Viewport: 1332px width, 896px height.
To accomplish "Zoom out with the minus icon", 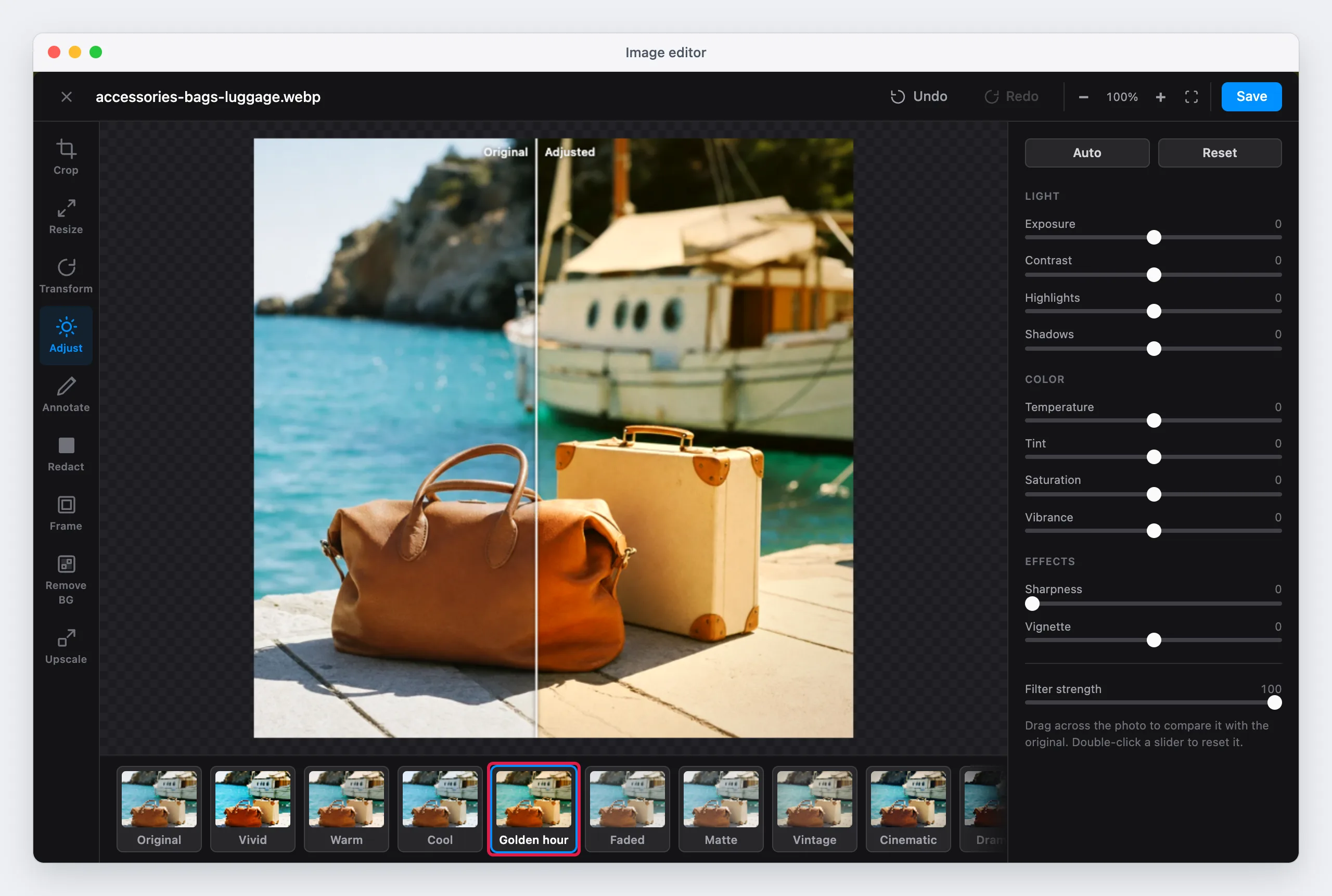I will coord(1083,97).
